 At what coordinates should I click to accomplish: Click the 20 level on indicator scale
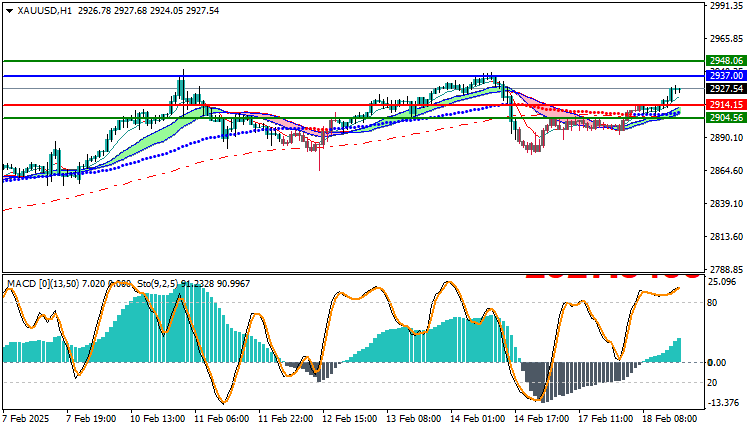pos(712,383)
